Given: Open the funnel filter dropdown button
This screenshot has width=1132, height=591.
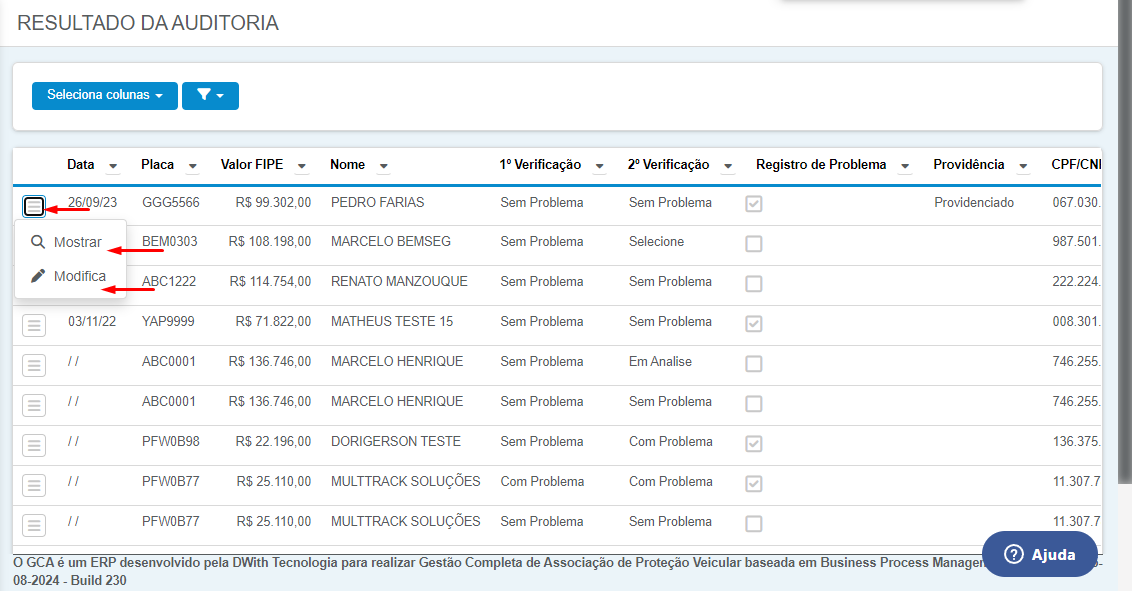Looking at the screenshot, I should pyautogui.click(x=210, y=95).
